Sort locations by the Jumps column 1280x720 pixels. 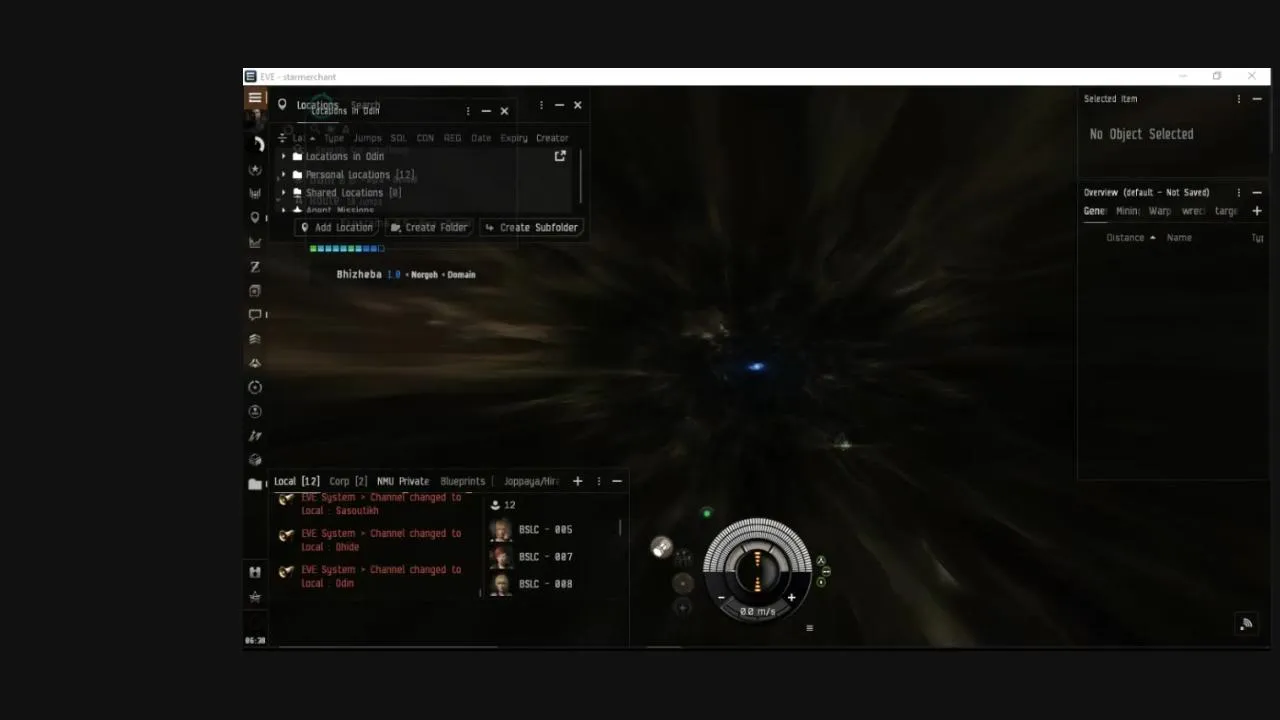(x=367, y=138)
